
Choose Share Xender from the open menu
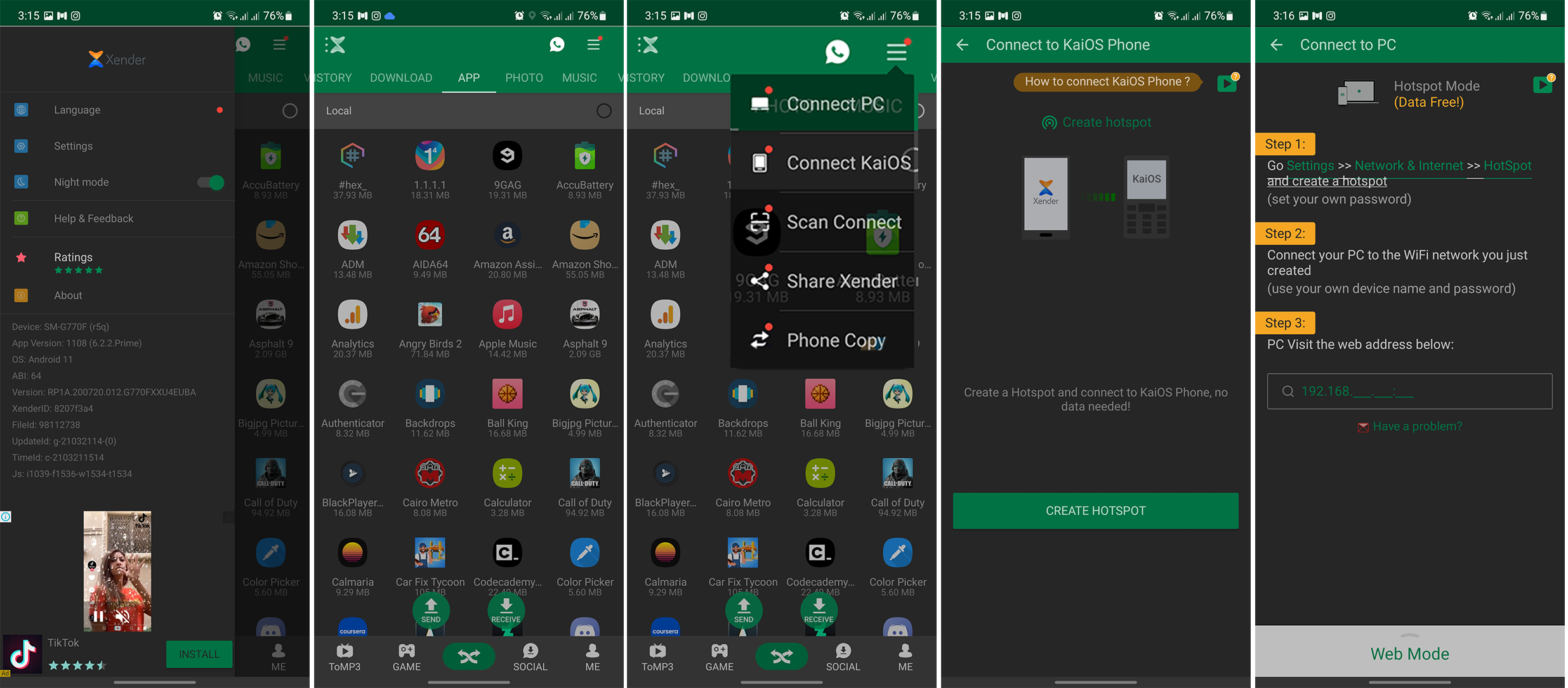(x=822, y=281)
